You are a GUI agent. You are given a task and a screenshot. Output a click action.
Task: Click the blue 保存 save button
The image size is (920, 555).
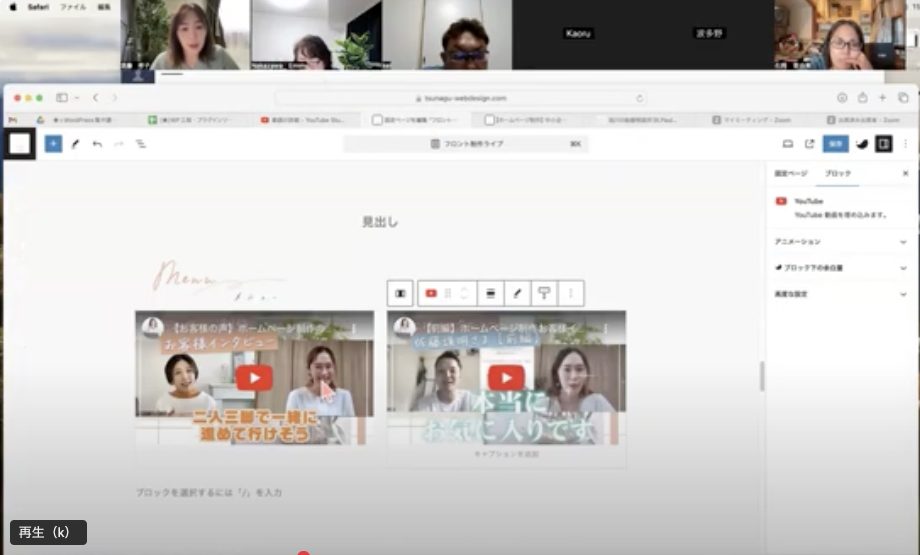pyautogui.click(x=835, y=144)
